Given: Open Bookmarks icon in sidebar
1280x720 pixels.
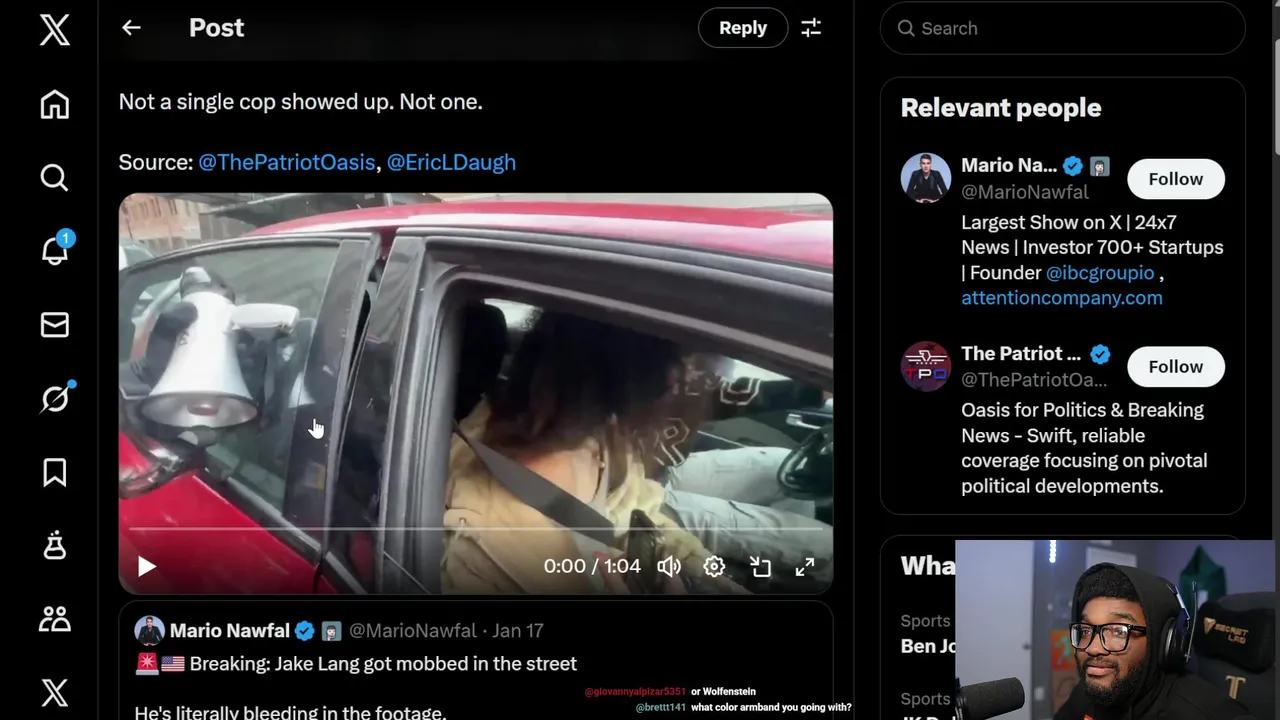Looking at the screenshot, I should click(55, 472).
